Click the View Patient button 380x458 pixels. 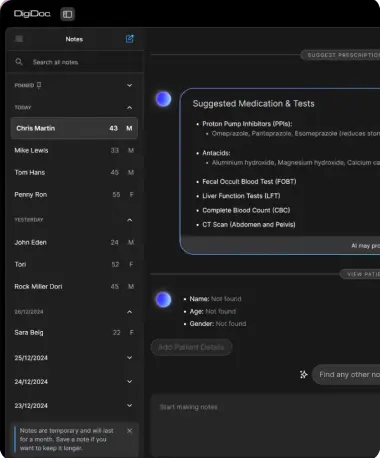[x=360, y=274]
